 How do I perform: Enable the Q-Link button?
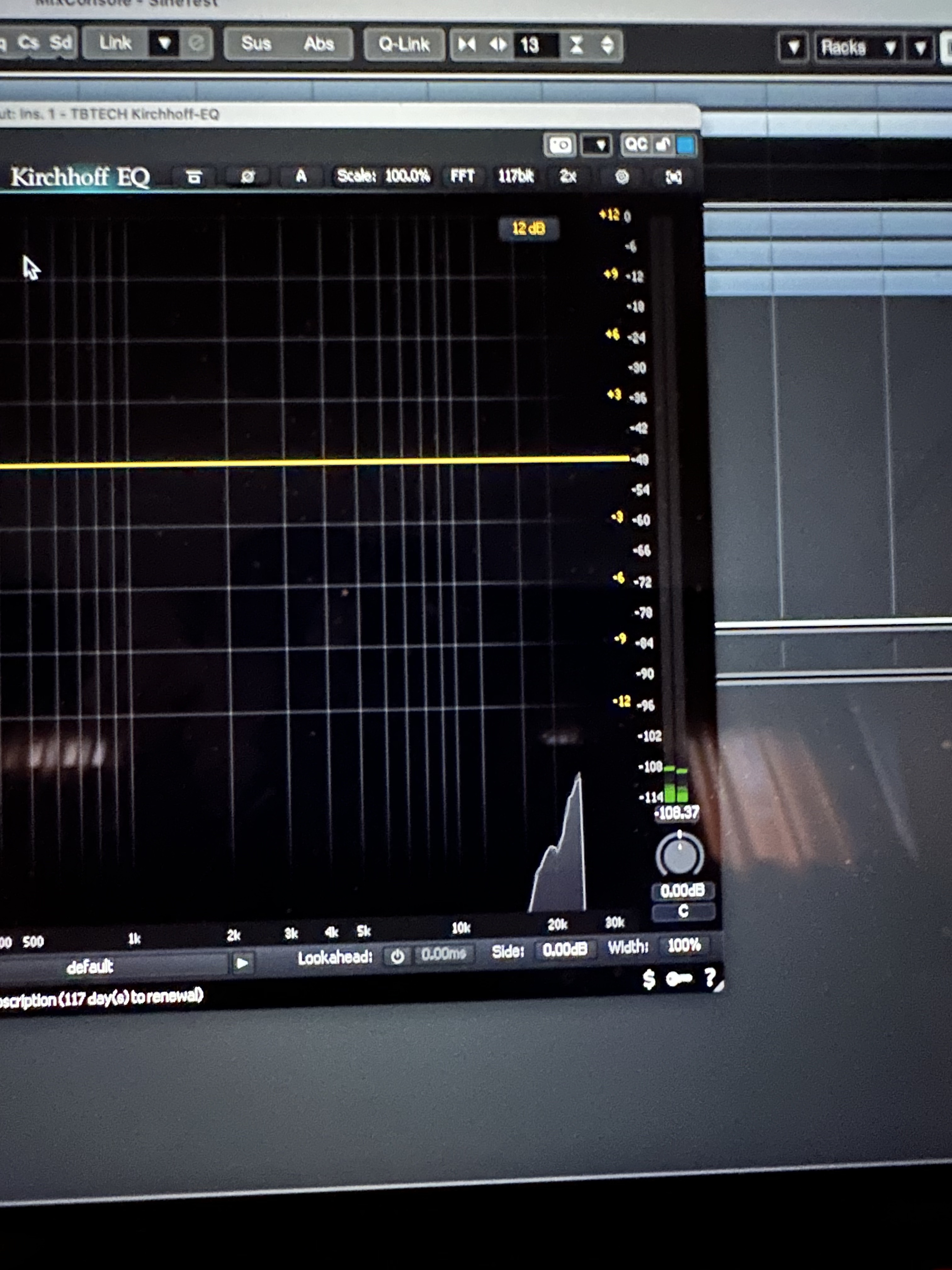click(404, 44)
